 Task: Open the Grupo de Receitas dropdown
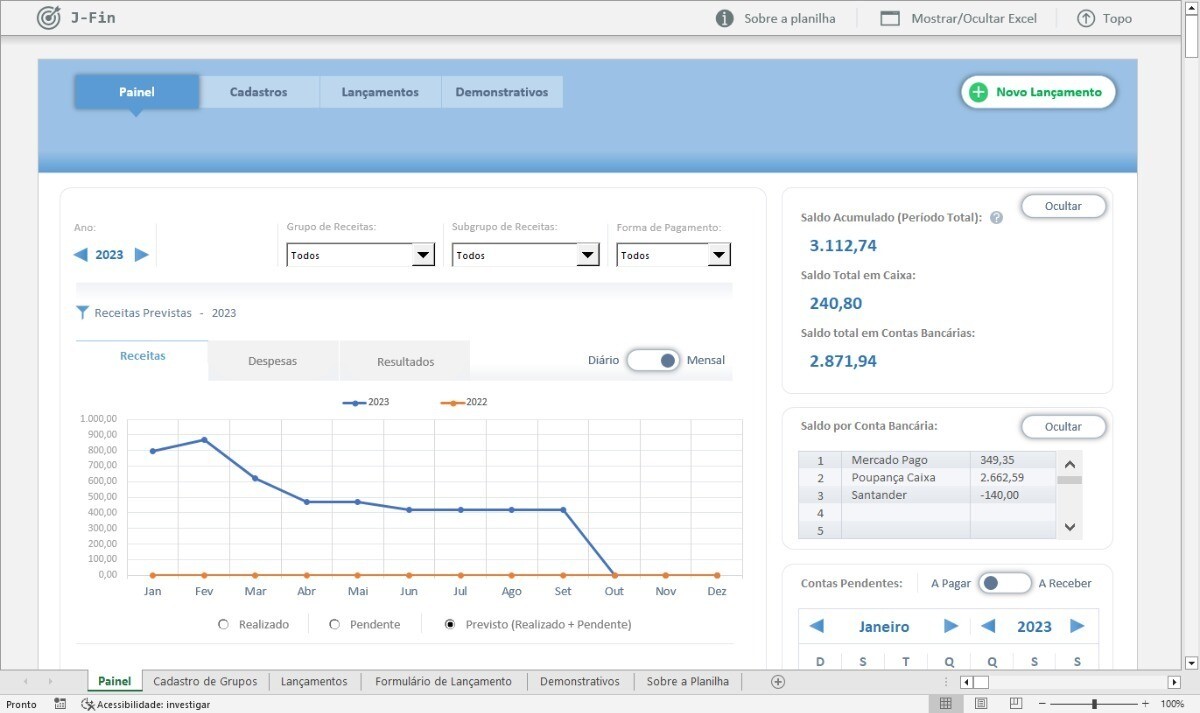point(424,255)
